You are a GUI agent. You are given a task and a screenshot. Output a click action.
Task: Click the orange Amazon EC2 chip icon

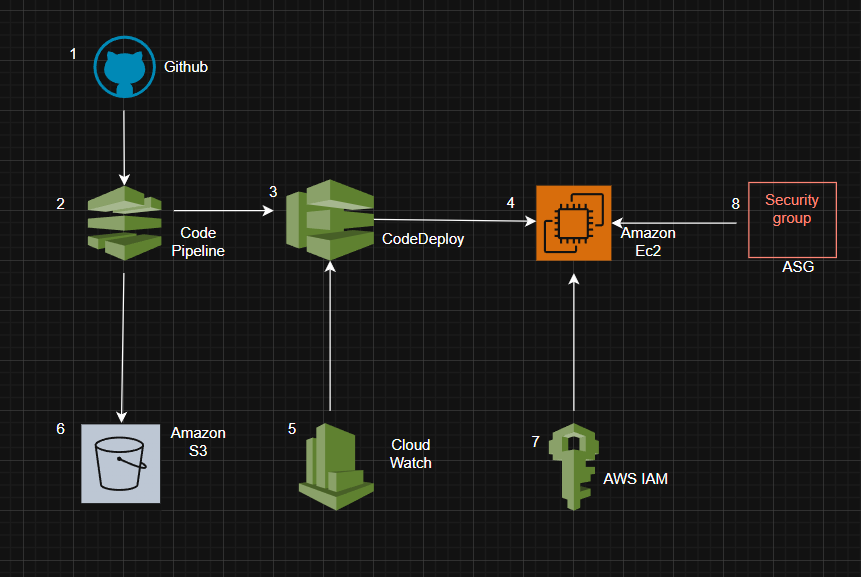click(573, 223)
